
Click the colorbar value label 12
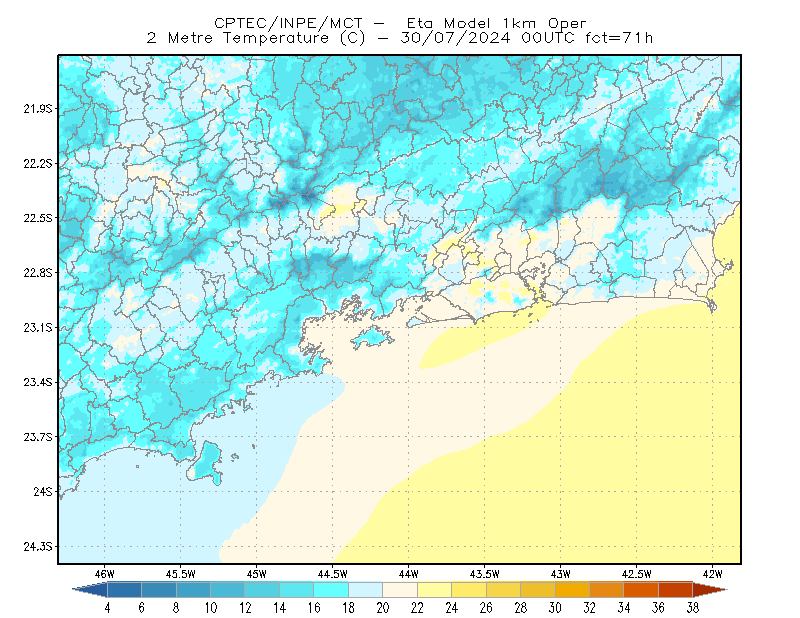click(x=245, y=608)
